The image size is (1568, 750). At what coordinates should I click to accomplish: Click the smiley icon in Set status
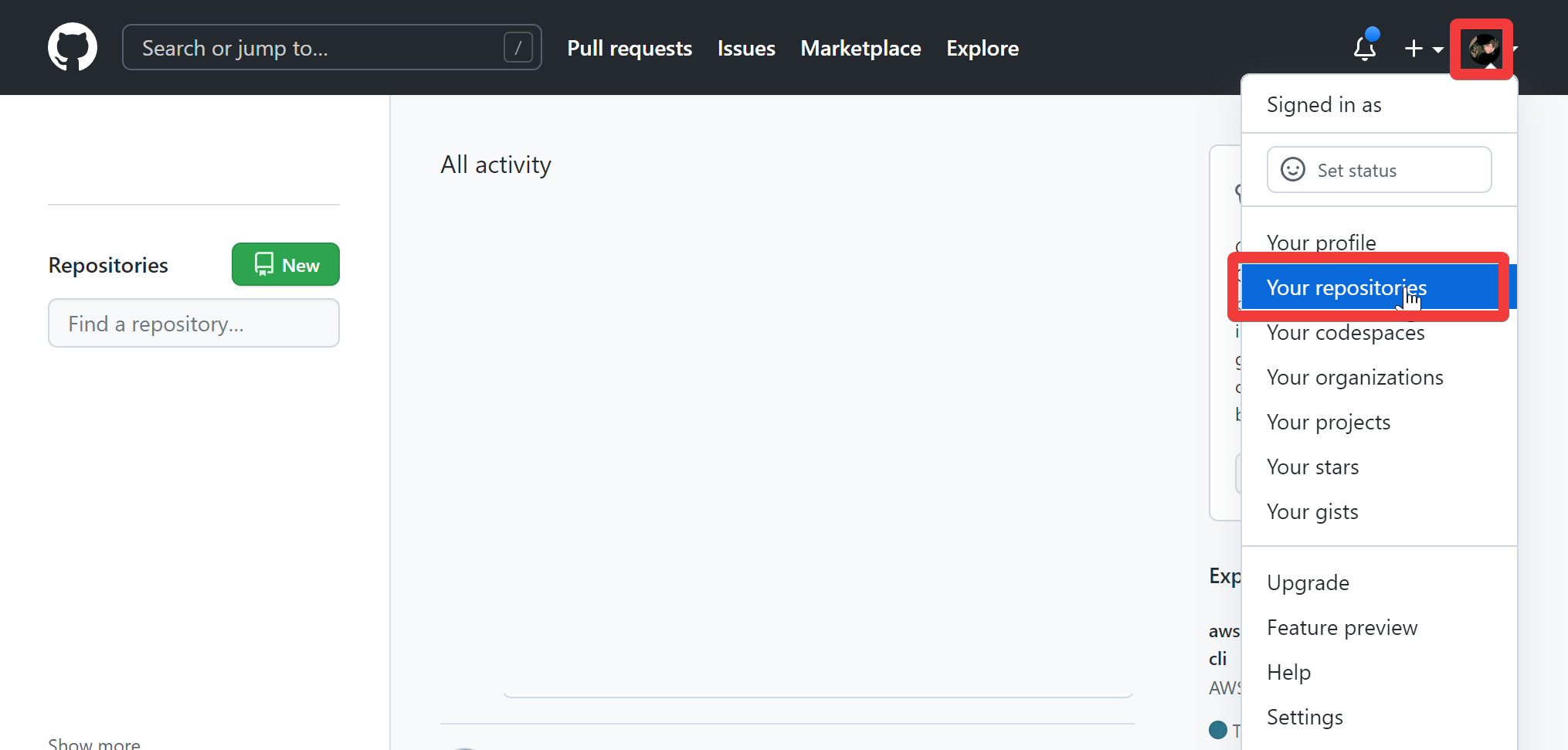coord(1293,170)
